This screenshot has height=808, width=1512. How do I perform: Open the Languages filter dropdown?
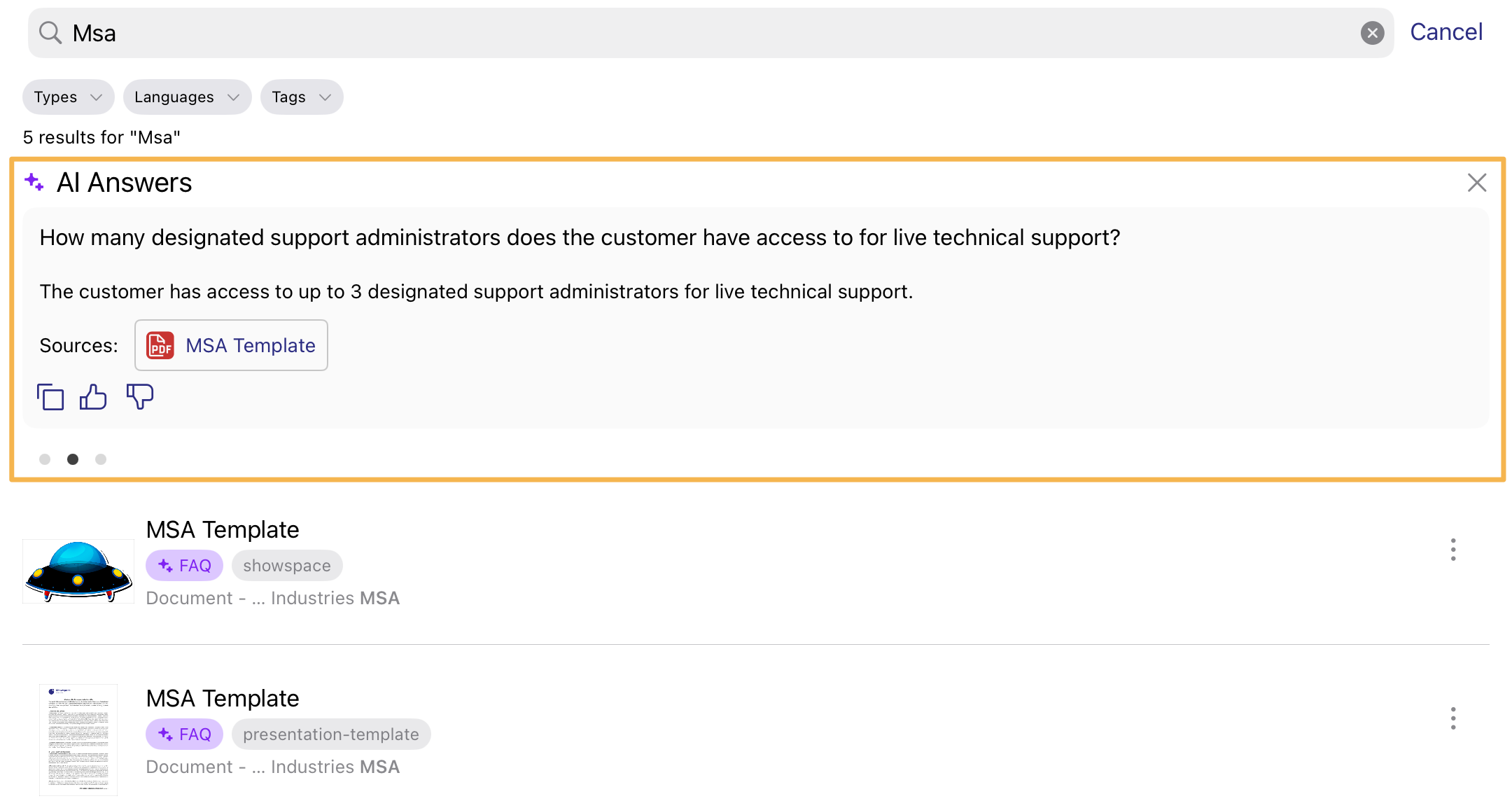pos(186,97)
